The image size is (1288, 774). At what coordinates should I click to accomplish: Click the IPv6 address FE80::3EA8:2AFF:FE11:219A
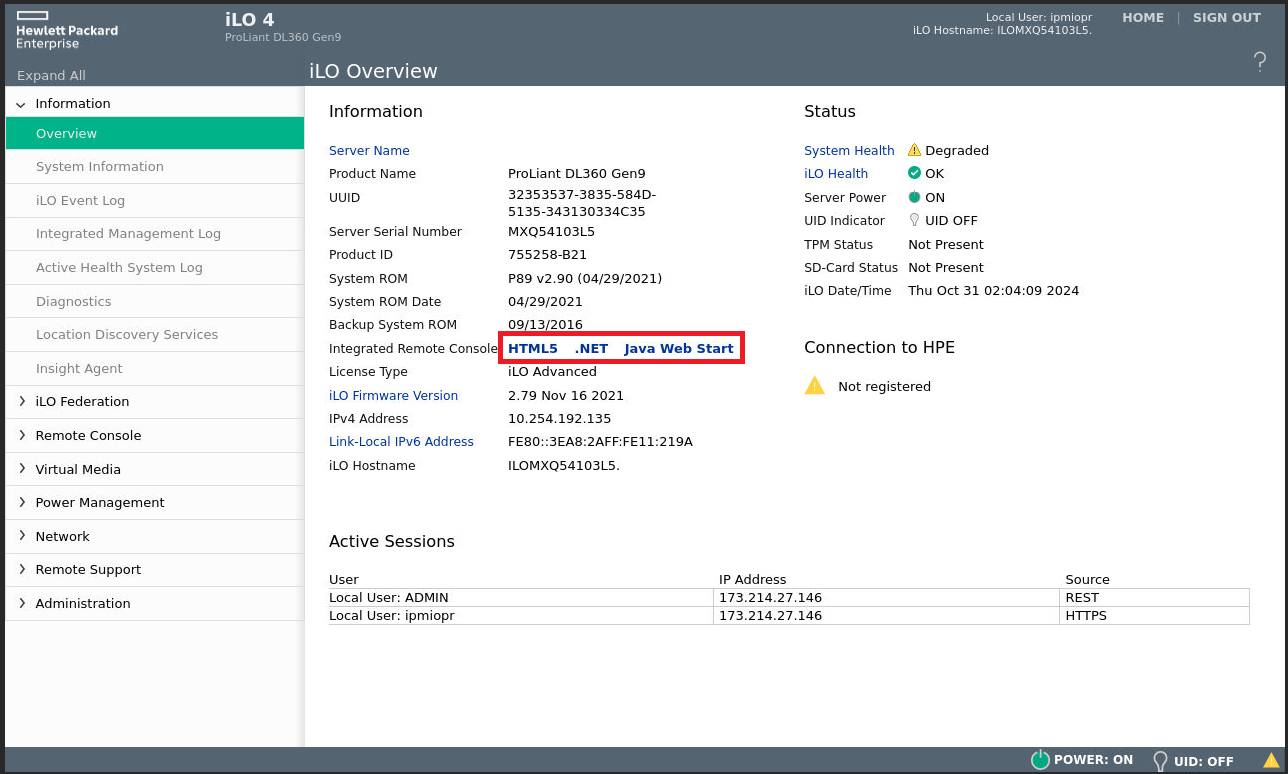click(x=600, y=441)
